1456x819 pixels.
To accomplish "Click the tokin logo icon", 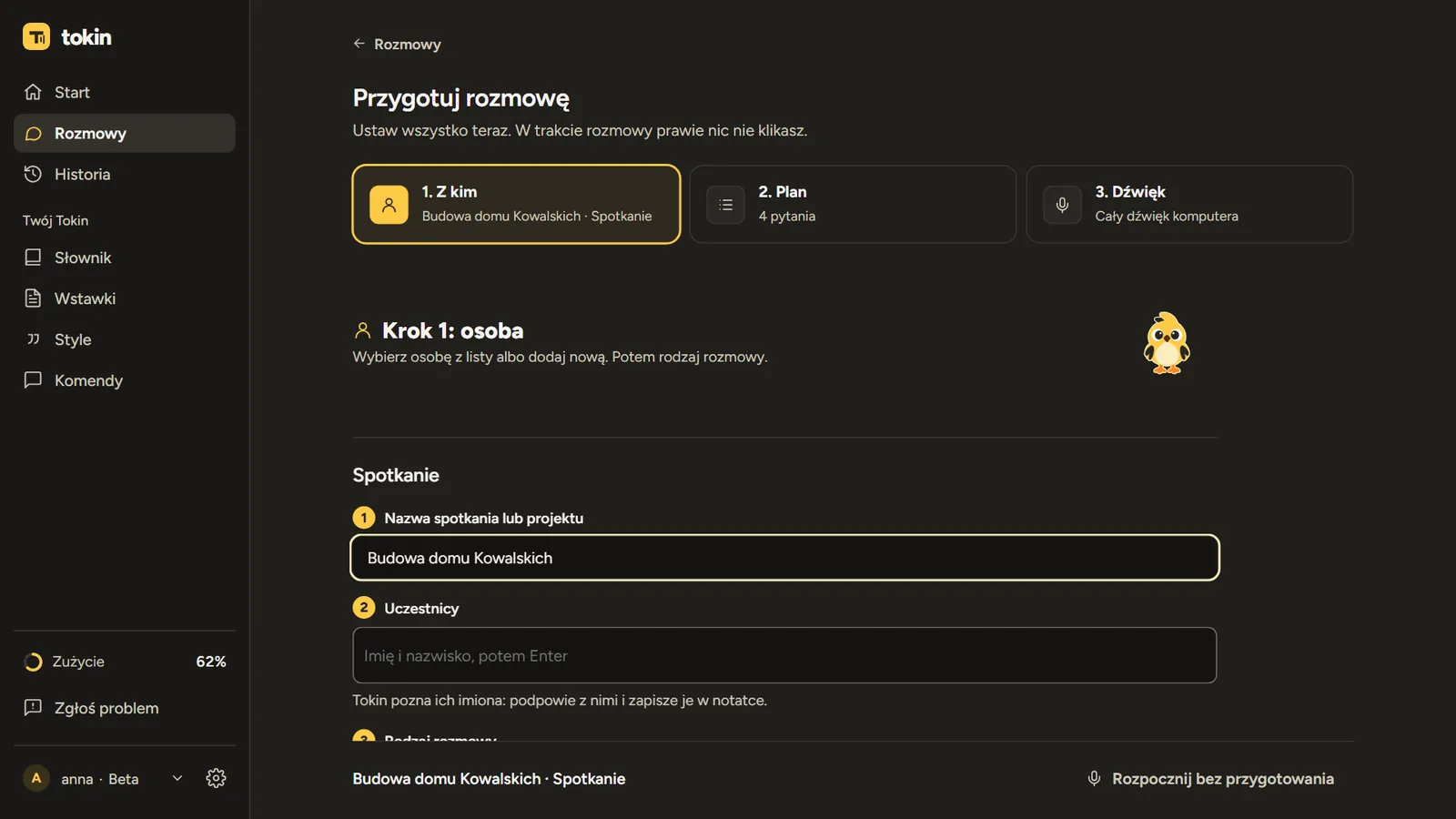I will [x=36, y=36].
